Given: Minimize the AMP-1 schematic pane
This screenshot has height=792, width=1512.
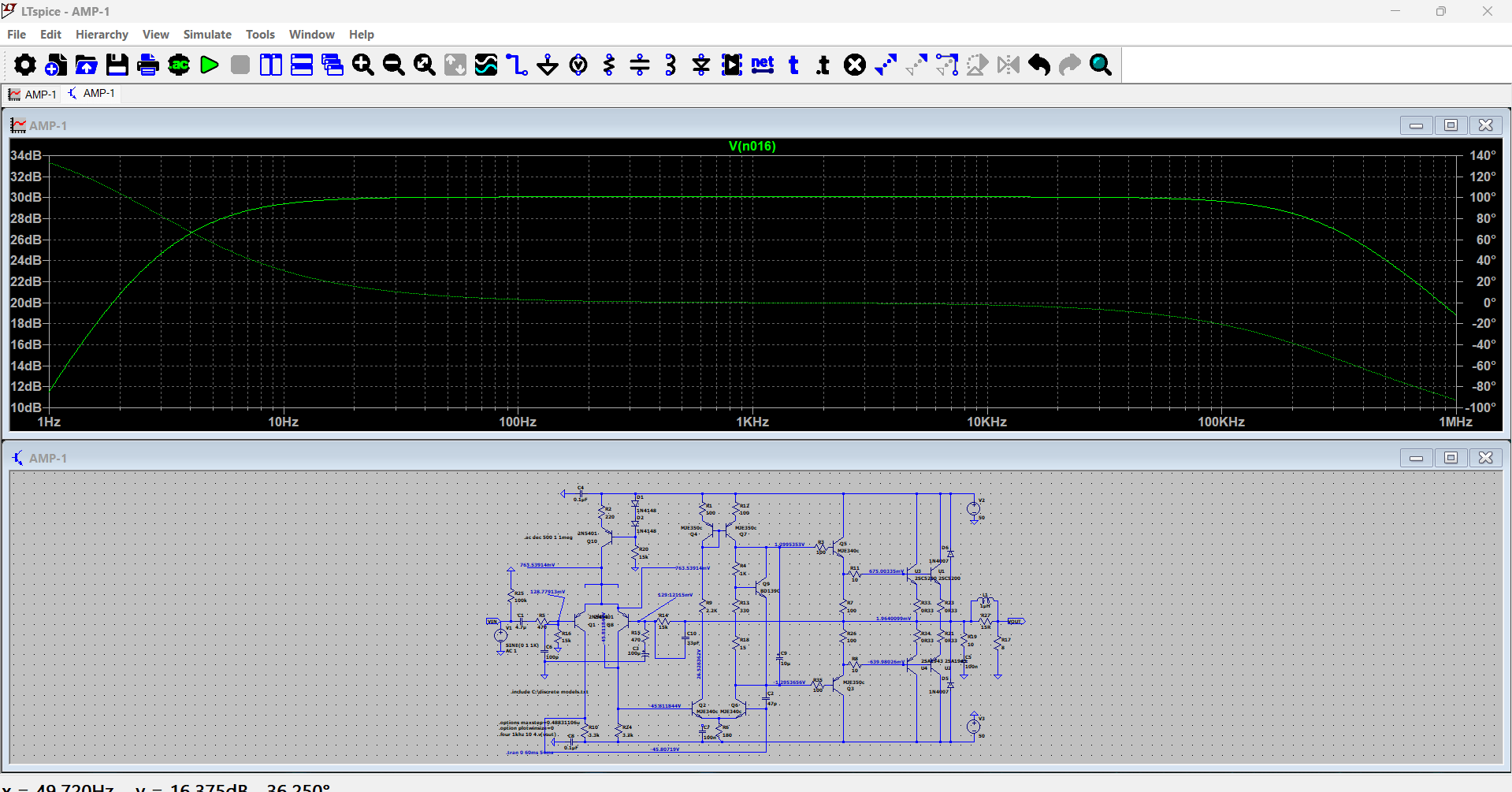Looking at the screenshot, I should click(1416, 458).
